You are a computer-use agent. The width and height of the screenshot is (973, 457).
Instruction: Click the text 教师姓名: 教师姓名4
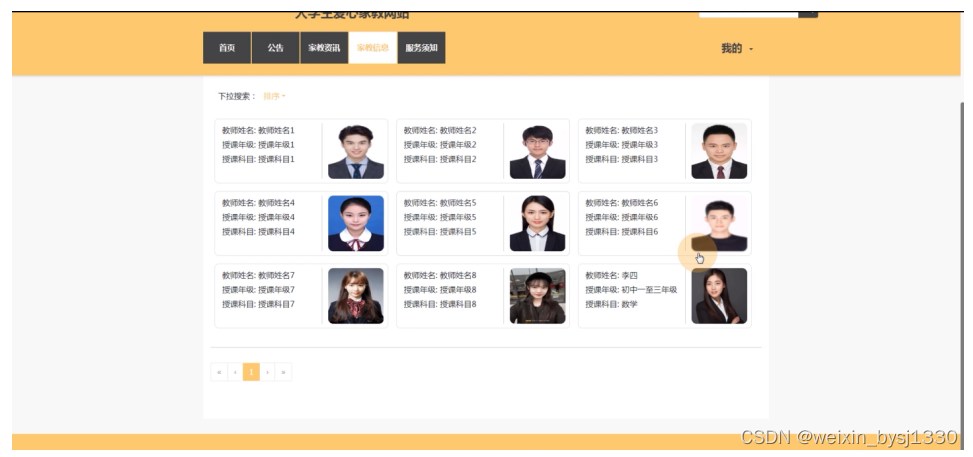[x=258, y=203]
